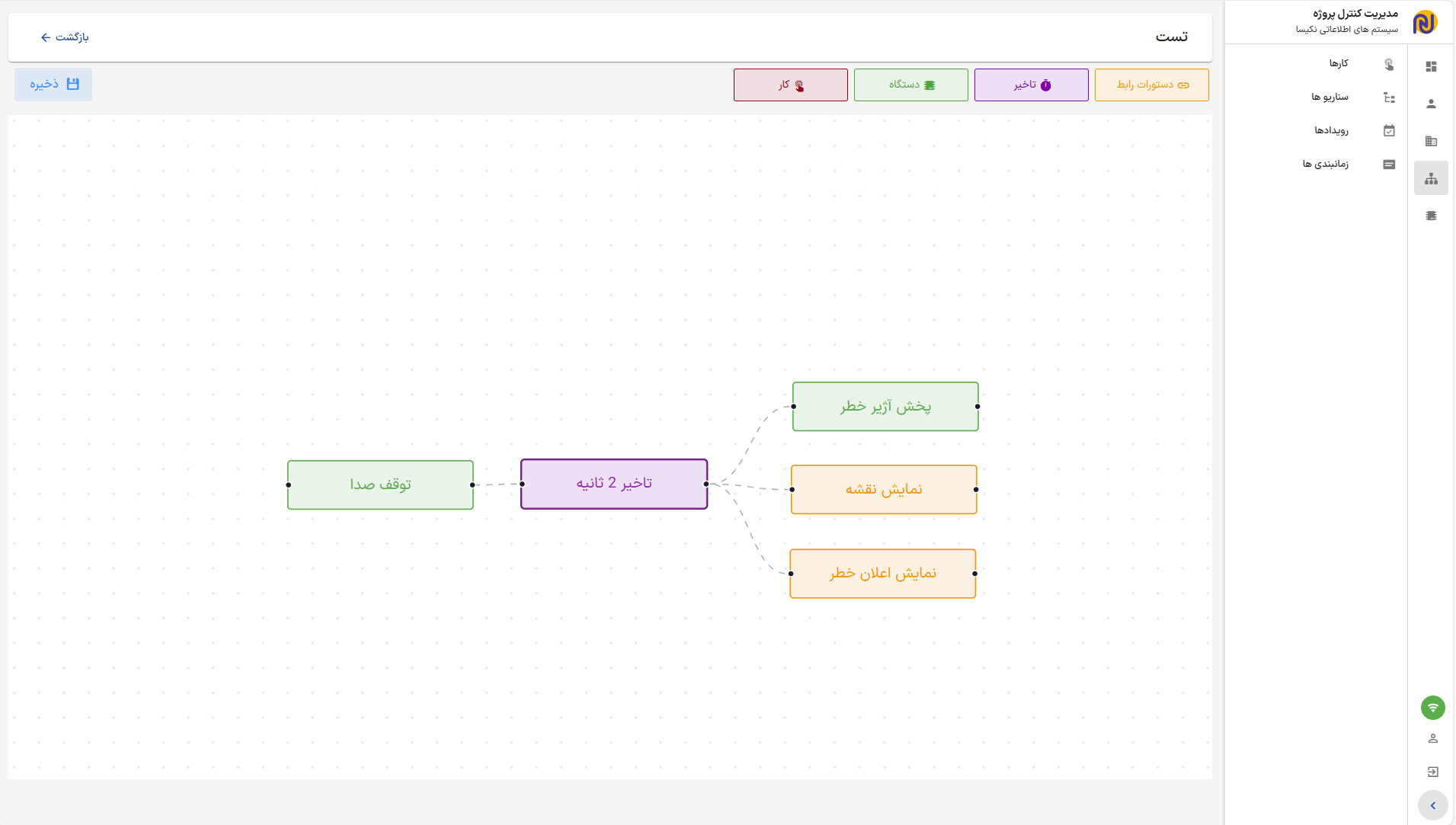The image size is (1456, 825).
Task: Add a دستورات رابط node from the toolbar
Action: pos(1151,85)
